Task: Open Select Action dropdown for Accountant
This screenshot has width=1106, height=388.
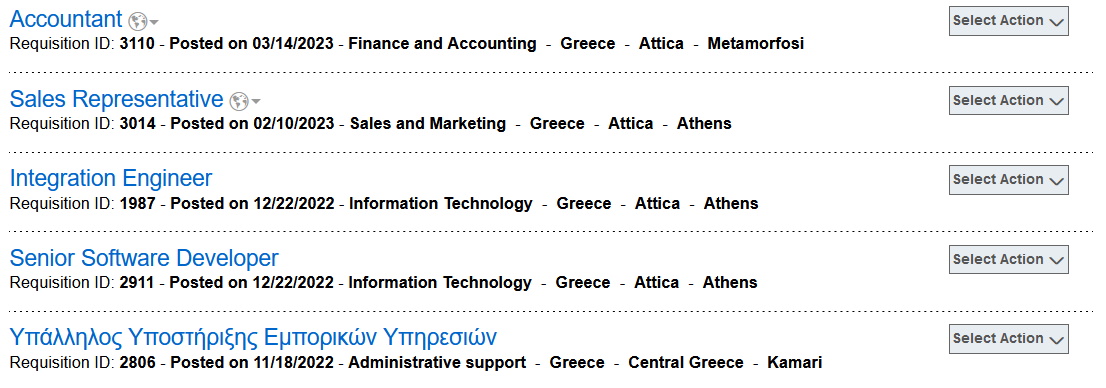Action: (1009, 20)
